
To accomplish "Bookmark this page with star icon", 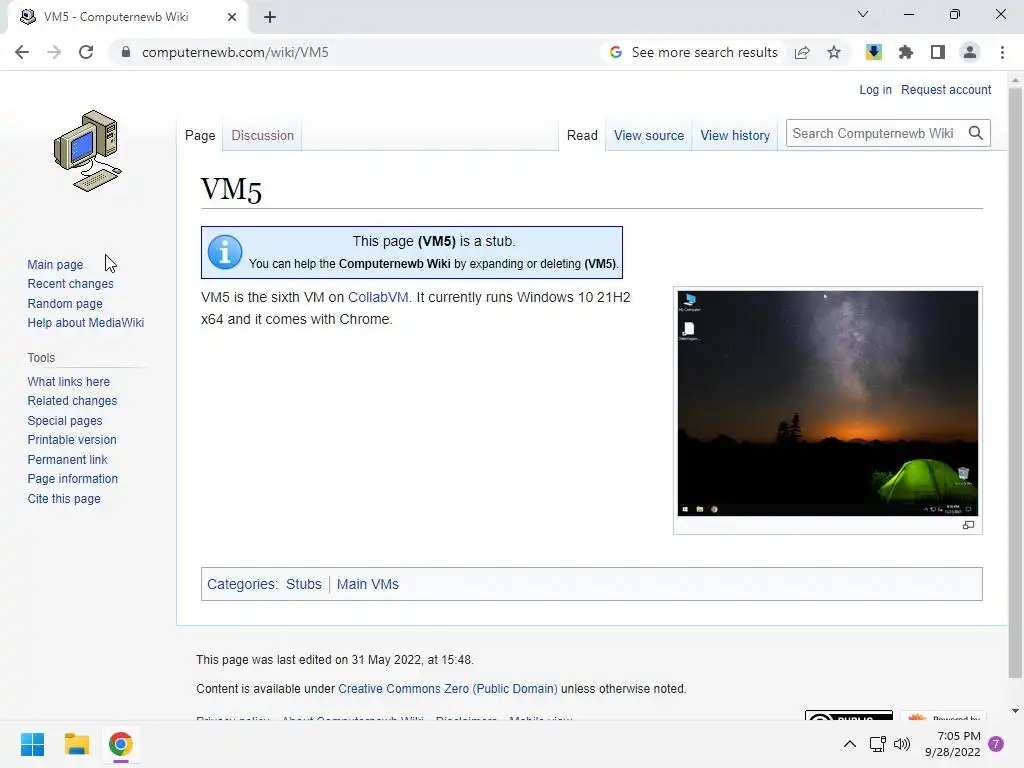I will (x=834, y=52).
